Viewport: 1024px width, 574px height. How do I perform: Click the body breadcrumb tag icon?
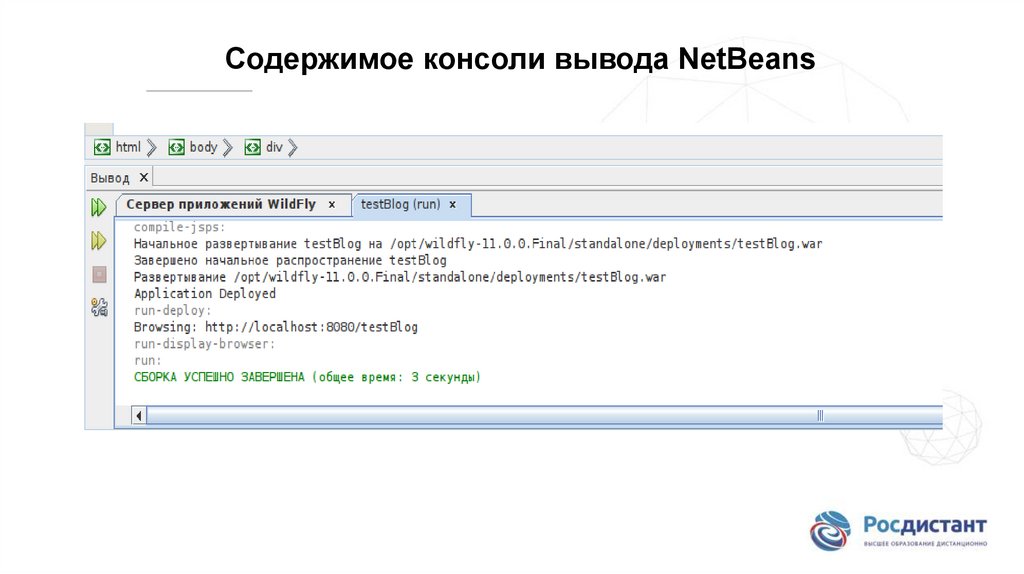coord(176,148)
